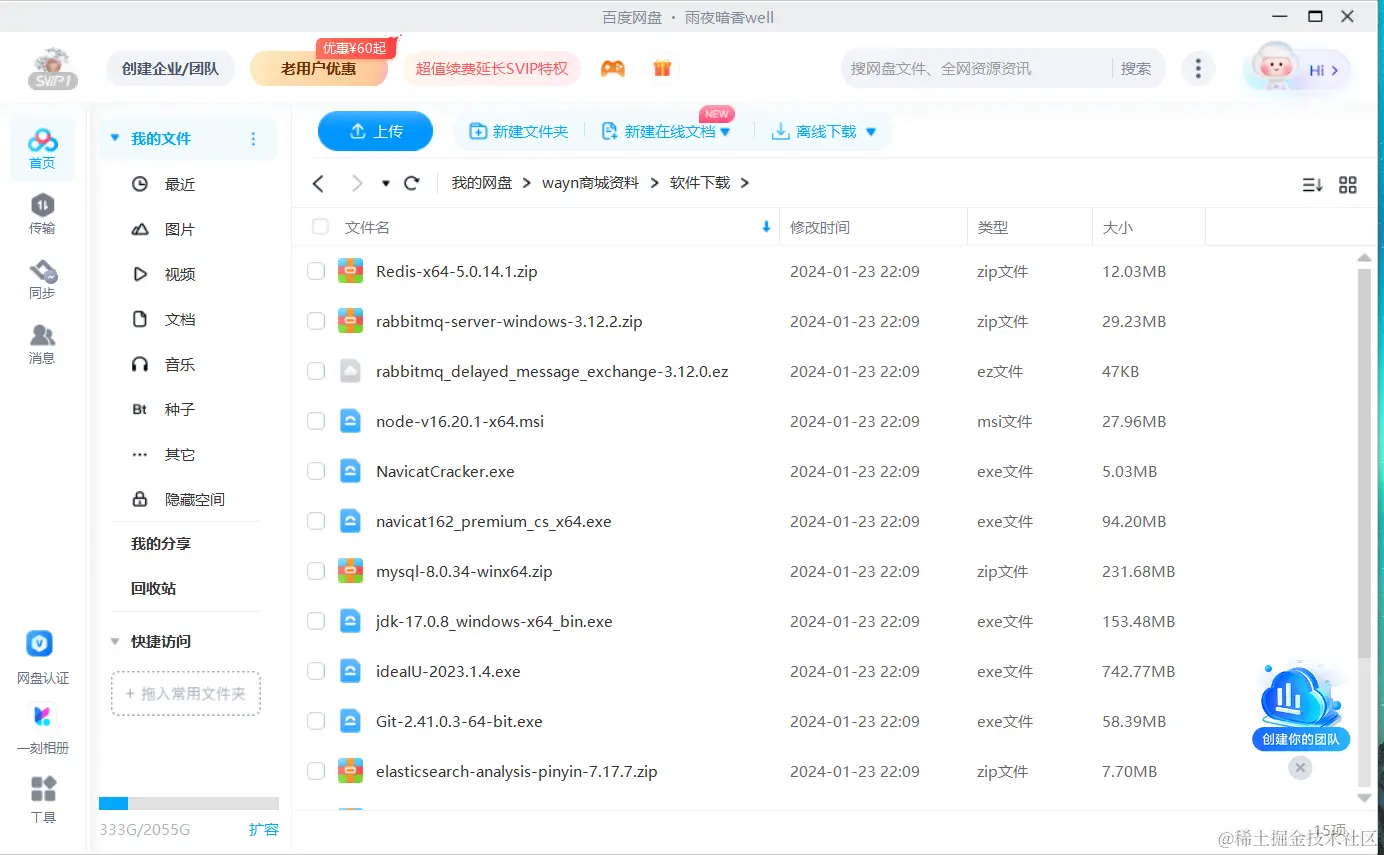Click the 搜索 search button
This screenshot has height=855, width=1384.
tap(1136, 69)
